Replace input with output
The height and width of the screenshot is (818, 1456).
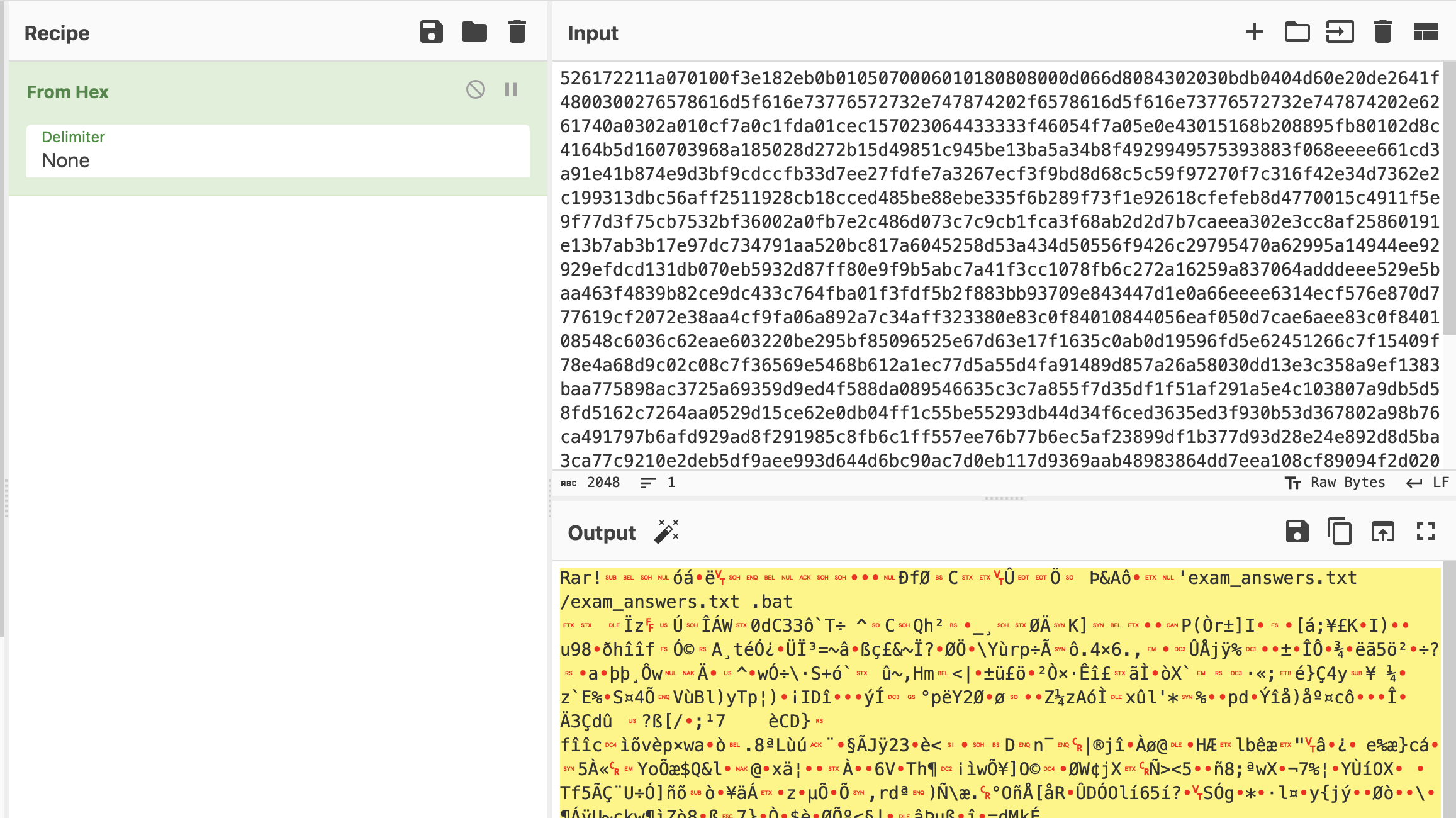(x=1382, y=532)
